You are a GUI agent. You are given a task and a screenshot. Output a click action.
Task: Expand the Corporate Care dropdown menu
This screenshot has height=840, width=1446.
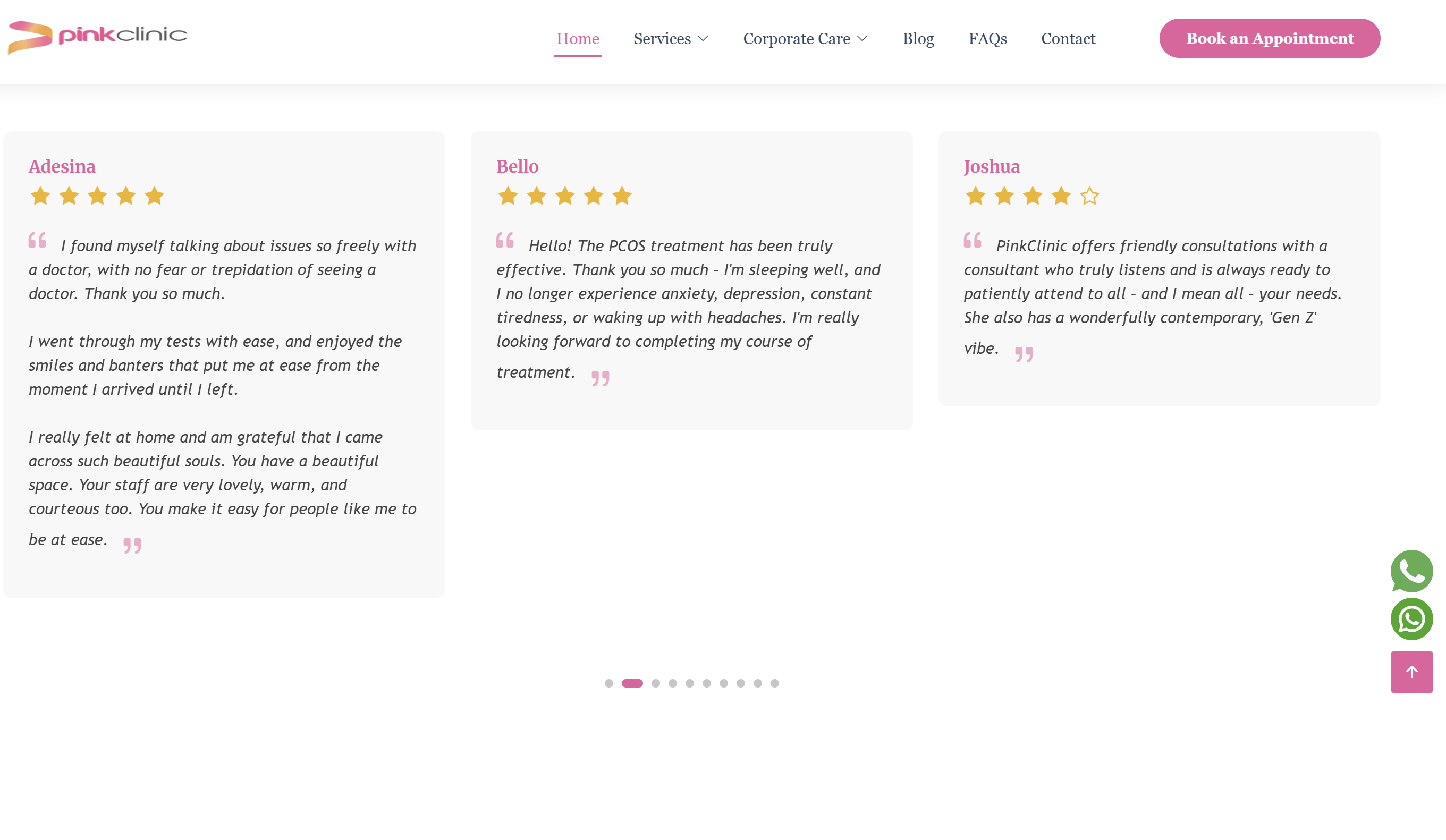pyautogui.click(x=797, y=38)
